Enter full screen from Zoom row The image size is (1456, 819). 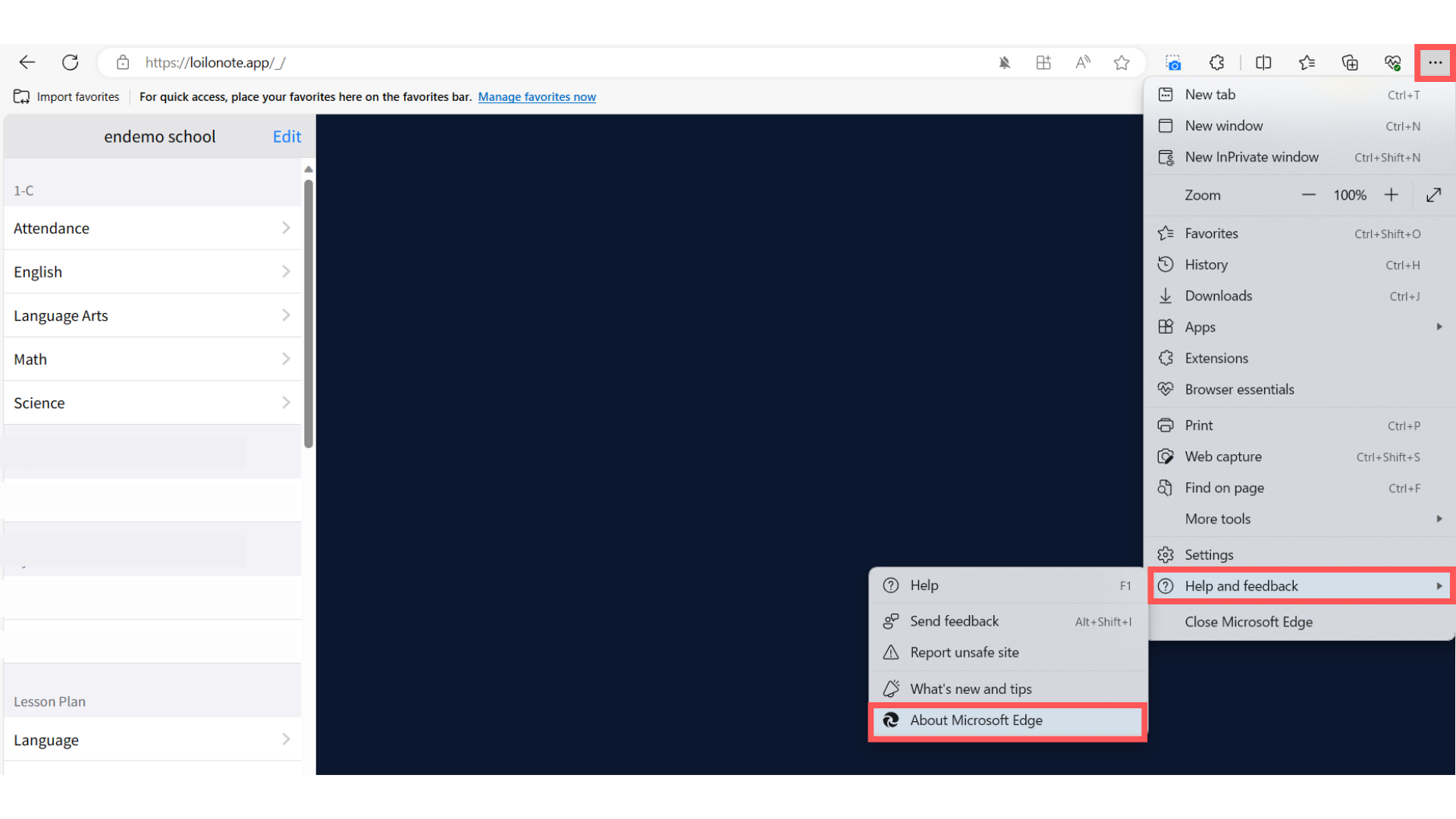(x=1433, y=195)
